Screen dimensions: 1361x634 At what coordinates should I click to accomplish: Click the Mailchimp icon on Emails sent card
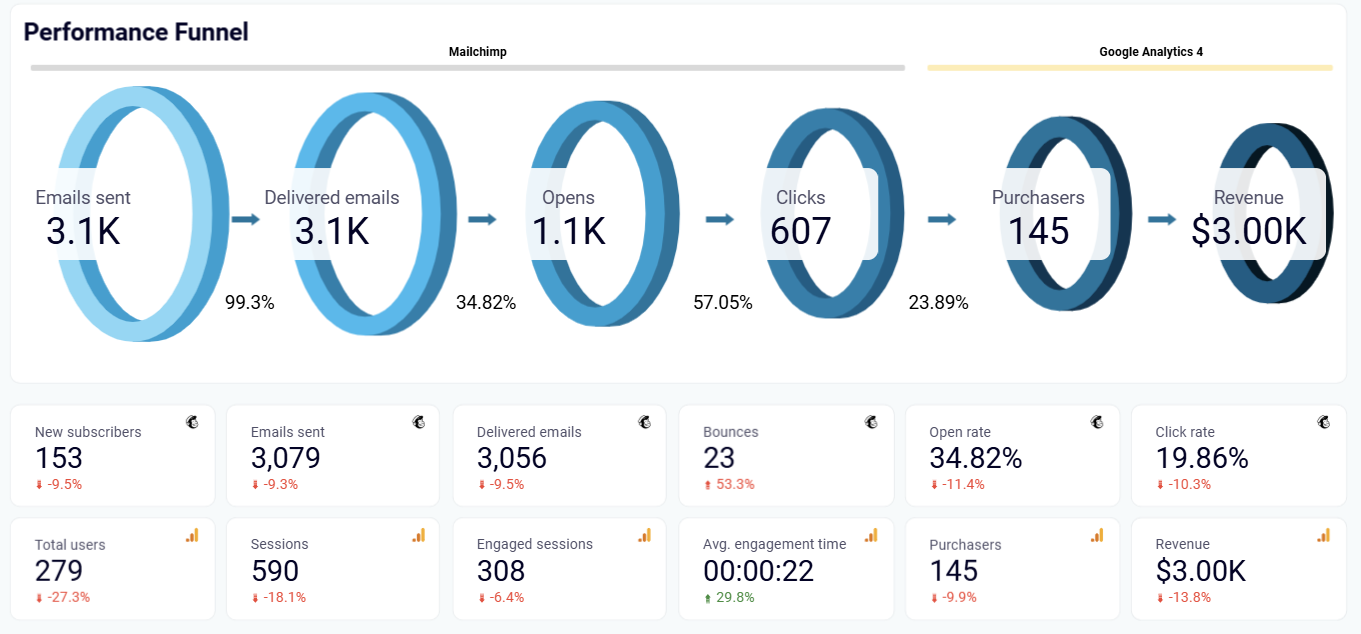[x=418, y=423]
